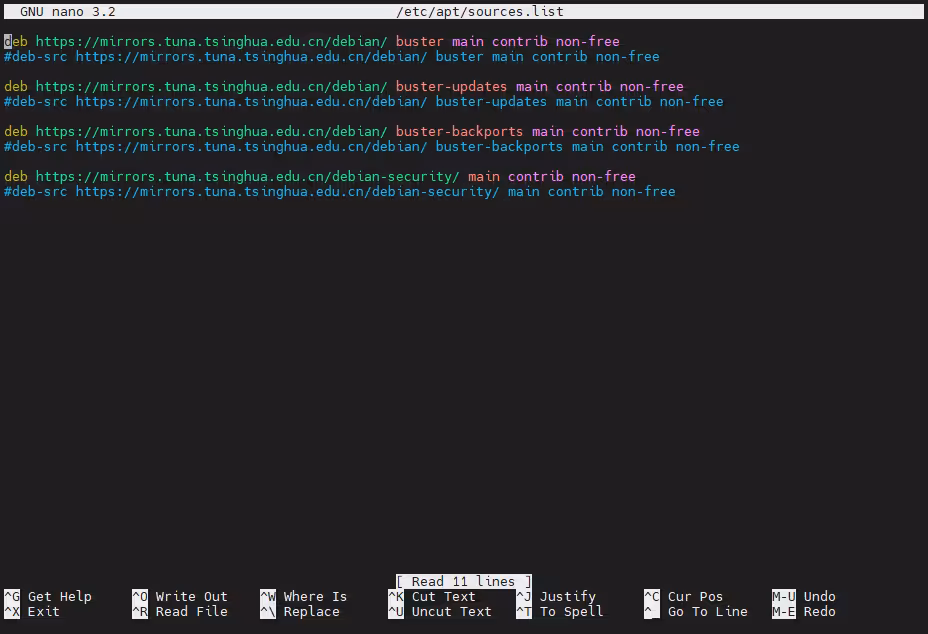Image resolution: width=928 pixels, height=634 pixels.
Task: Click the ^U Uncut Text shortcut
Action: (x=440, y=612)
